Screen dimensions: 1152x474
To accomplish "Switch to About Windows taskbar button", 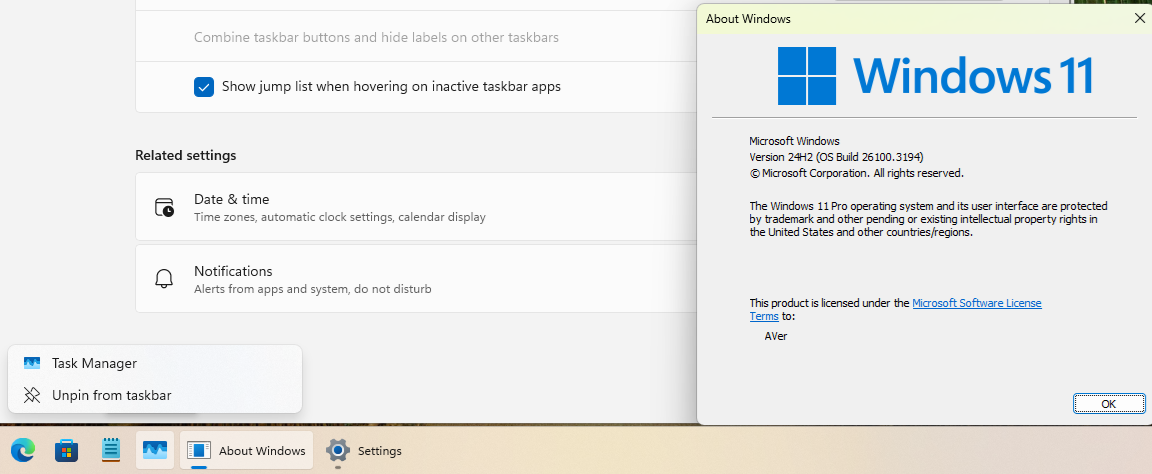I will (x=247, y=450).
